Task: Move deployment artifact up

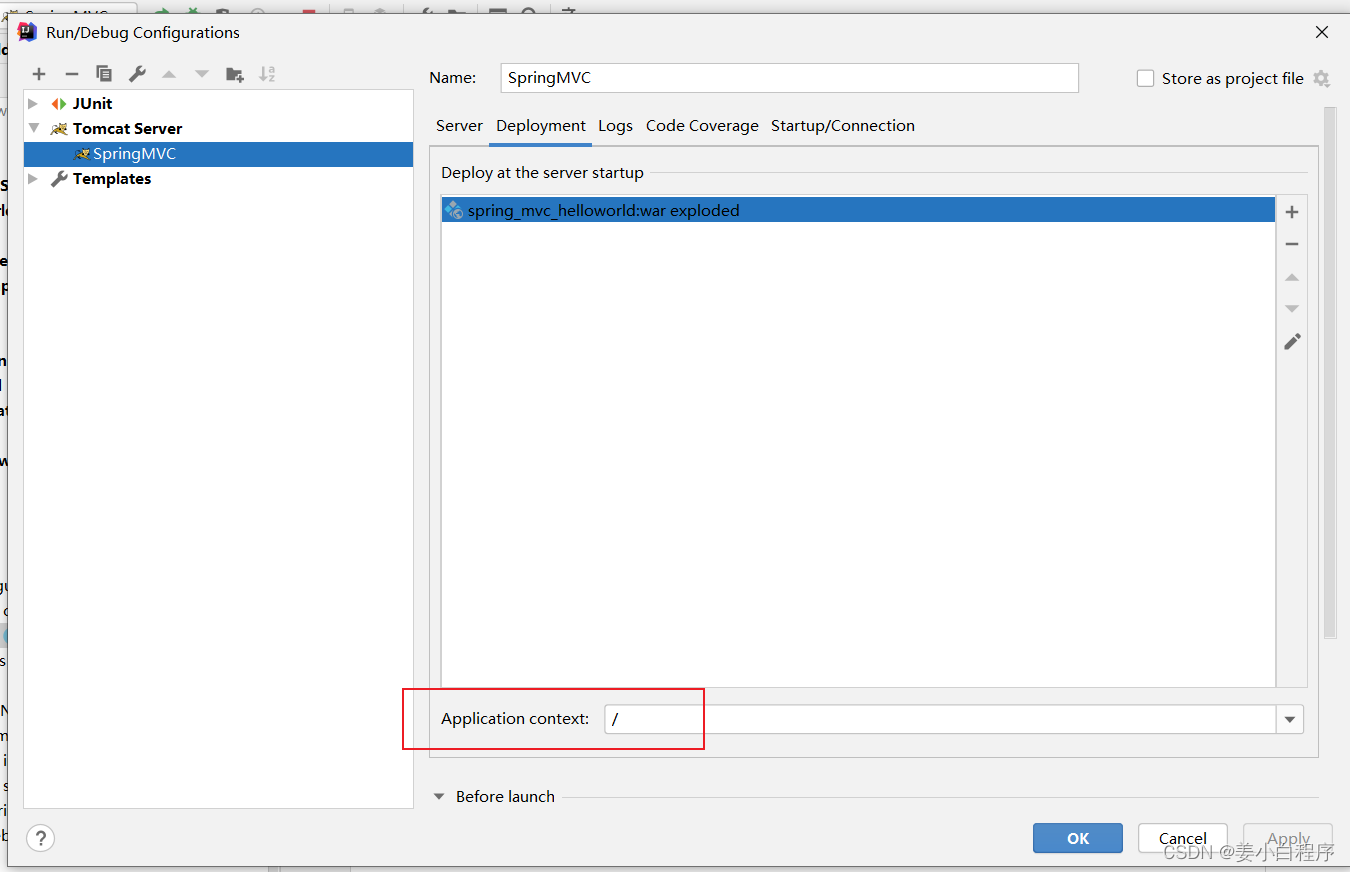Action: (1292, 277)
